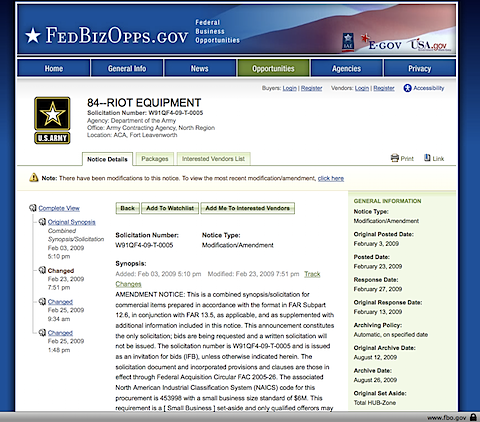
Task: Click the Total HUB-Zone set aside text
Action: coord(375,403)
